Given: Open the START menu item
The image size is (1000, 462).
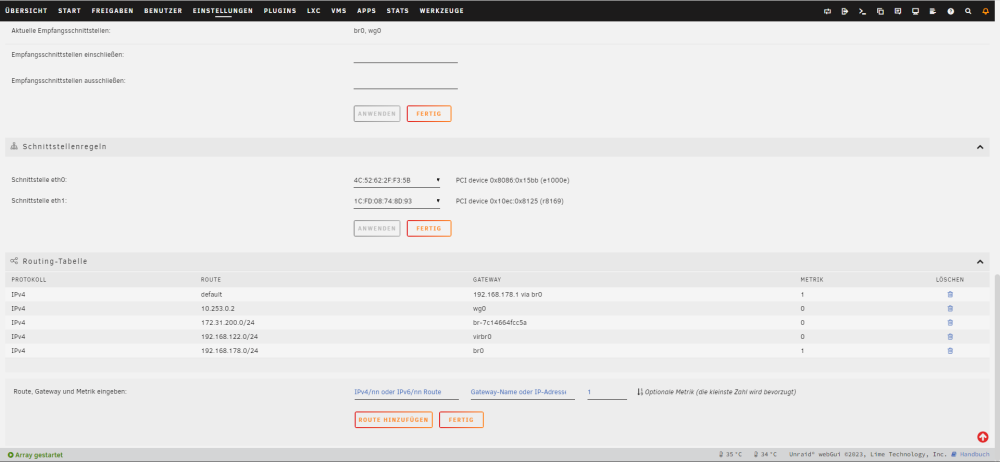Looking at the screenshot, I should (x=69, y=11).
